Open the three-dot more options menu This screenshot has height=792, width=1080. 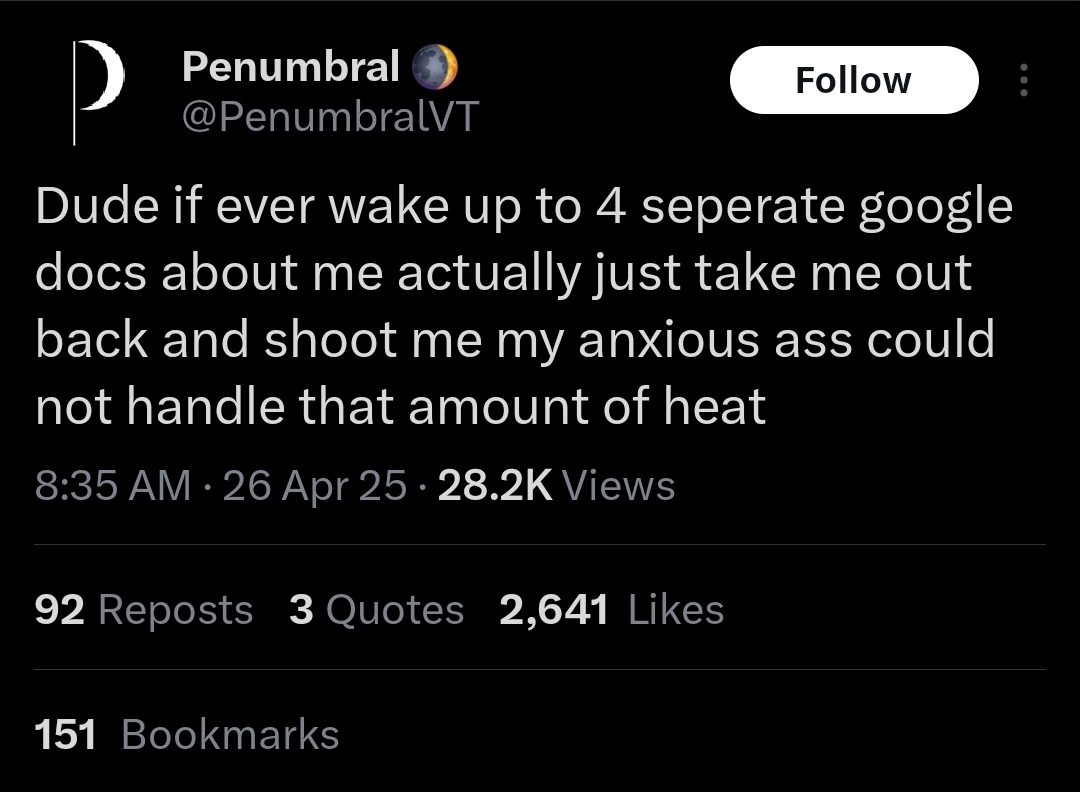point(1022,81)
